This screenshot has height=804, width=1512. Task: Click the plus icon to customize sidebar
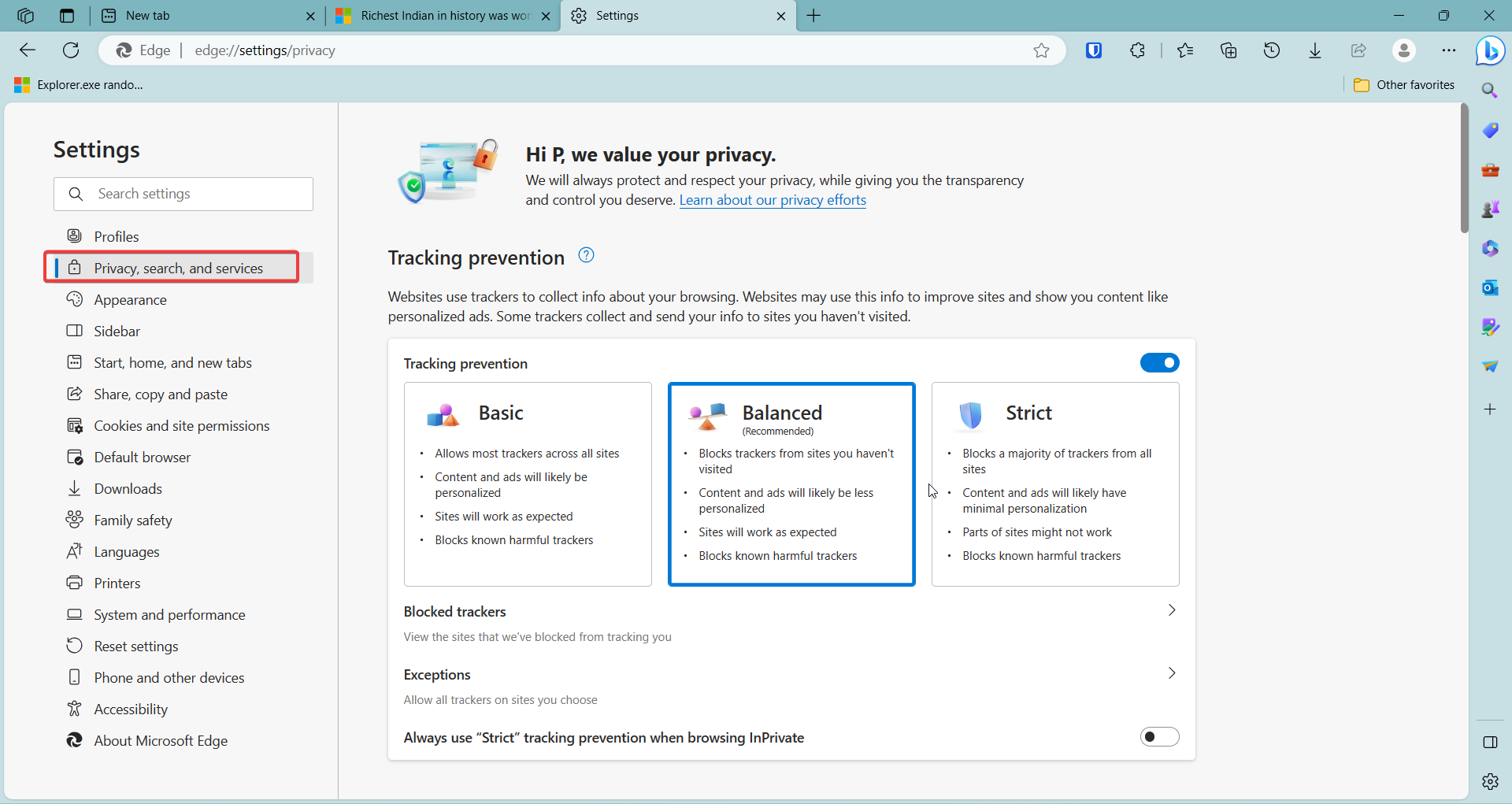pos(1490,409)
